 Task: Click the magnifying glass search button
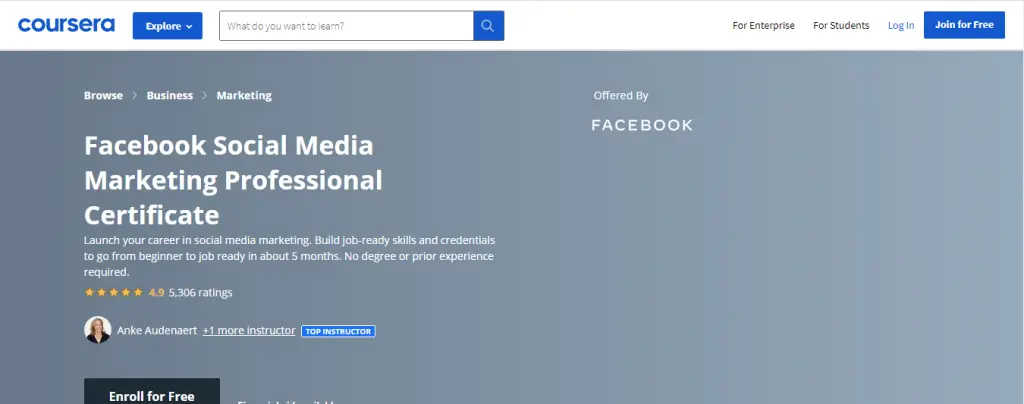[x=488, y=26]
